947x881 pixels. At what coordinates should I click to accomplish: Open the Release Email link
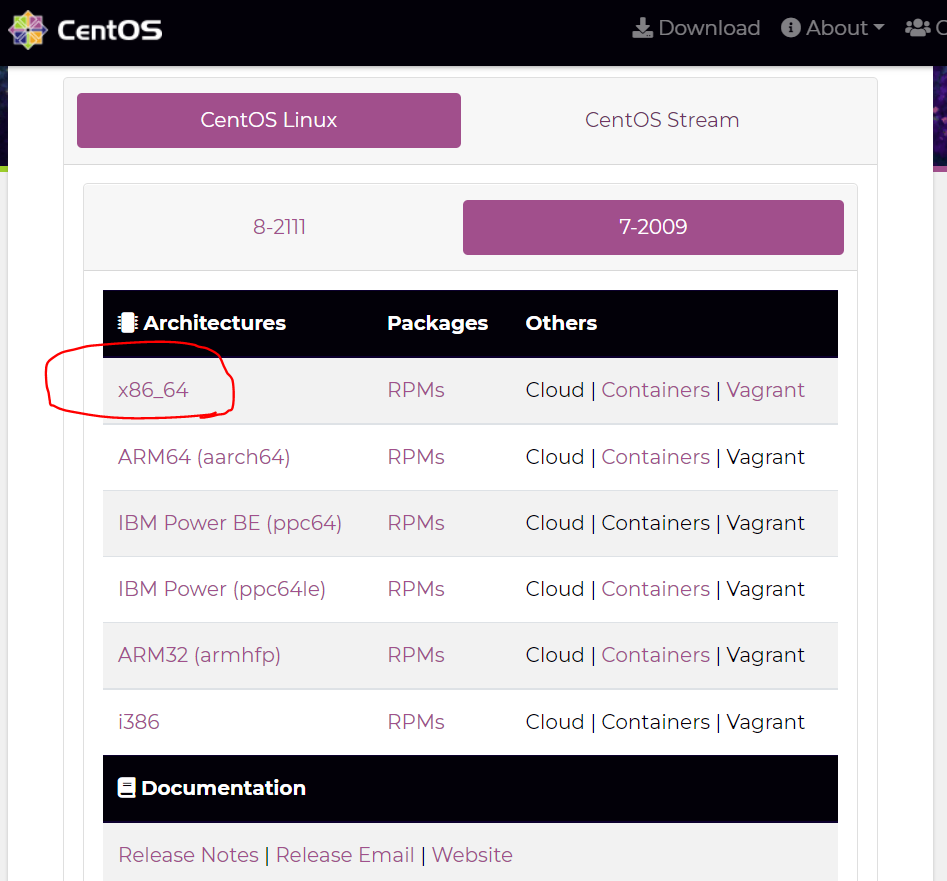[345, 855]
